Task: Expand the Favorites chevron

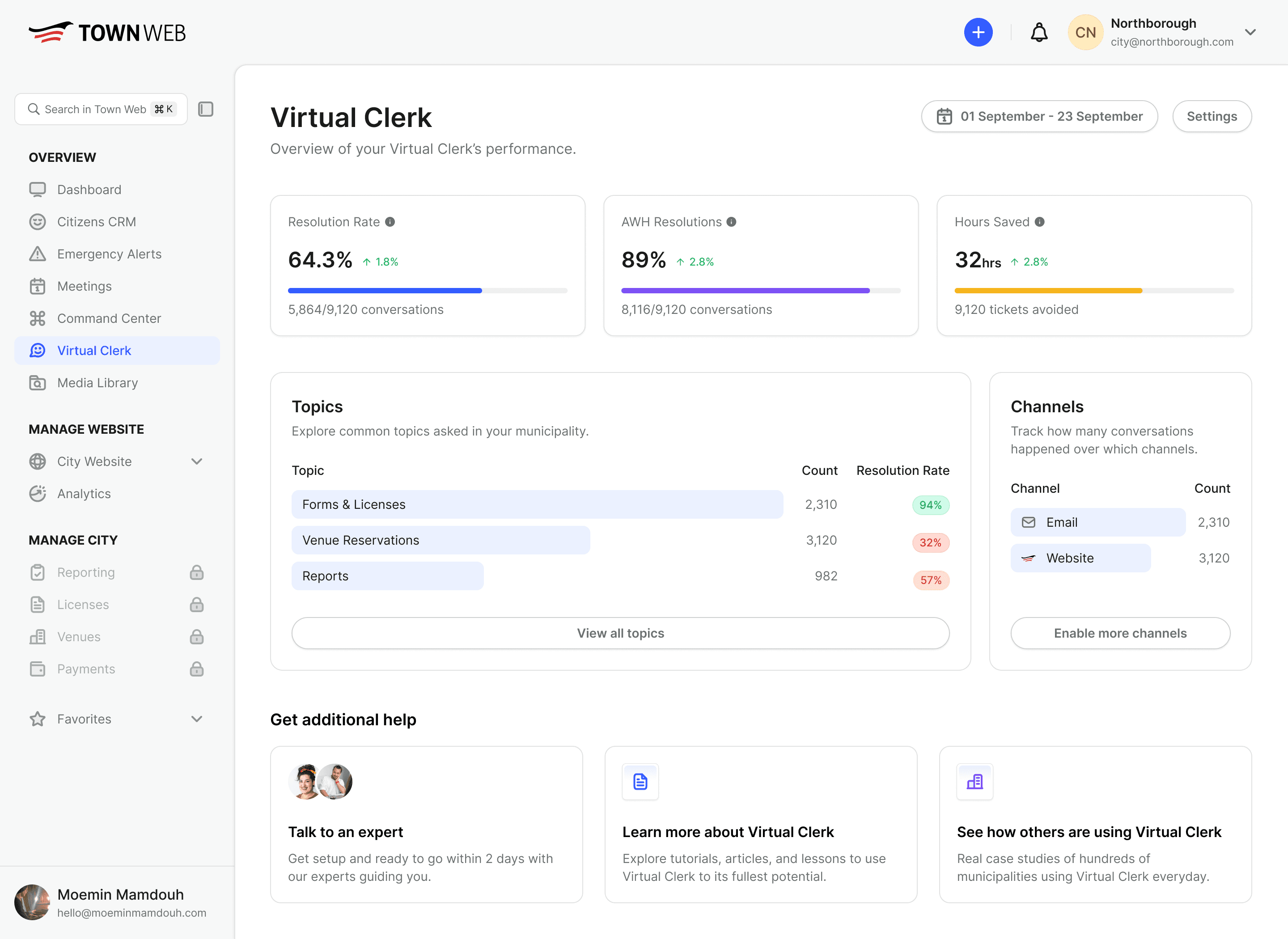Action: click(197, 719)
